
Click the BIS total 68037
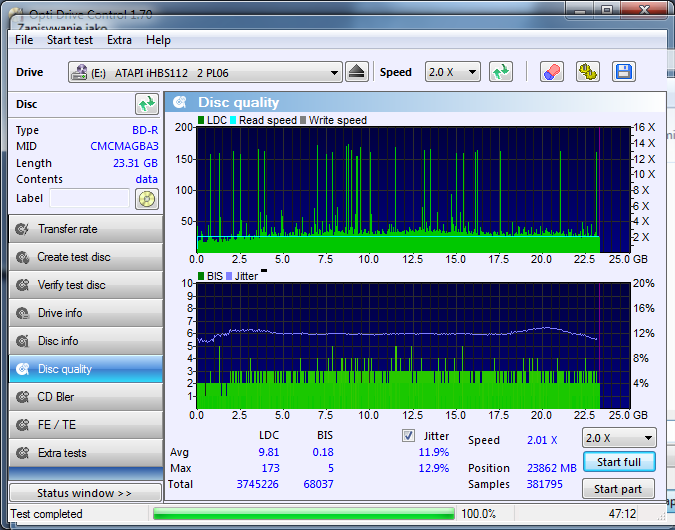(319, 484)
